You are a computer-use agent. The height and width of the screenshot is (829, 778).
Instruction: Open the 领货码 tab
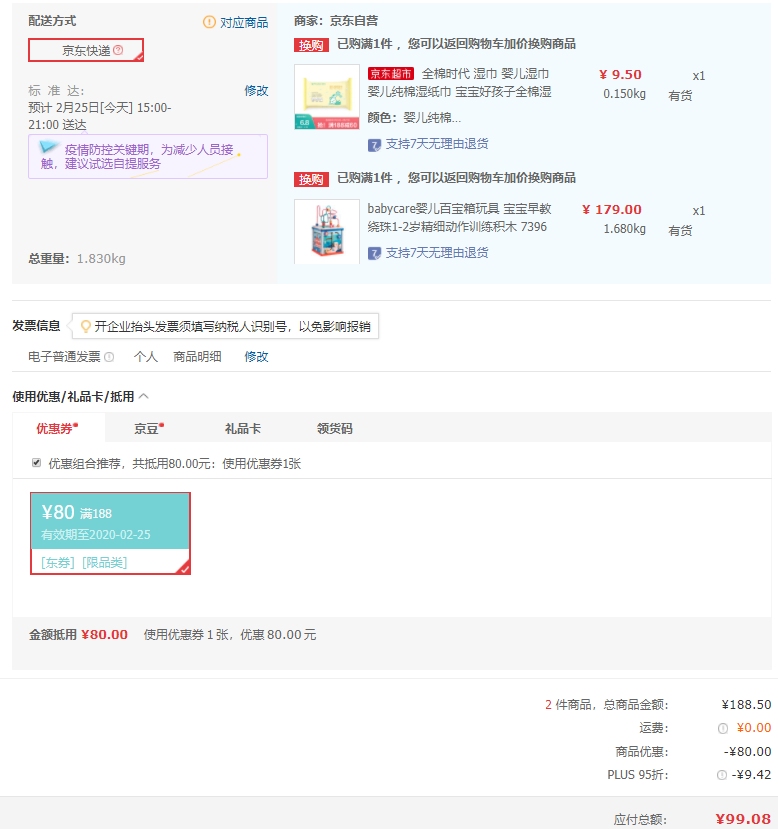tap(335, 428)
